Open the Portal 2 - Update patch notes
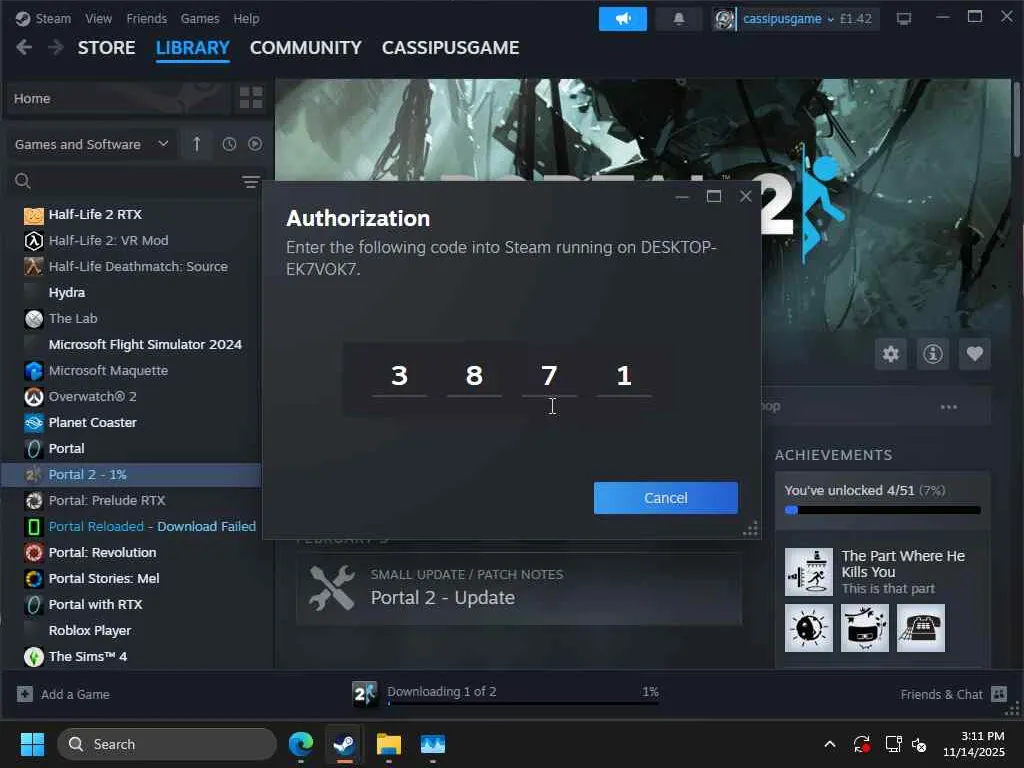Screen dimensions: 1024x768 [519, 588]
